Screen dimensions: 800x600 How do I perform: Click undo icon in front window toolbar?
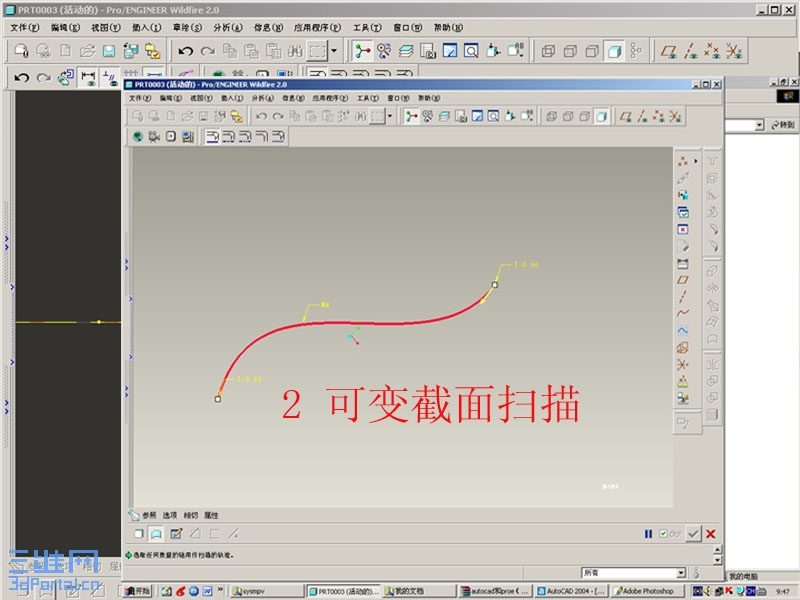coord(261,116)
